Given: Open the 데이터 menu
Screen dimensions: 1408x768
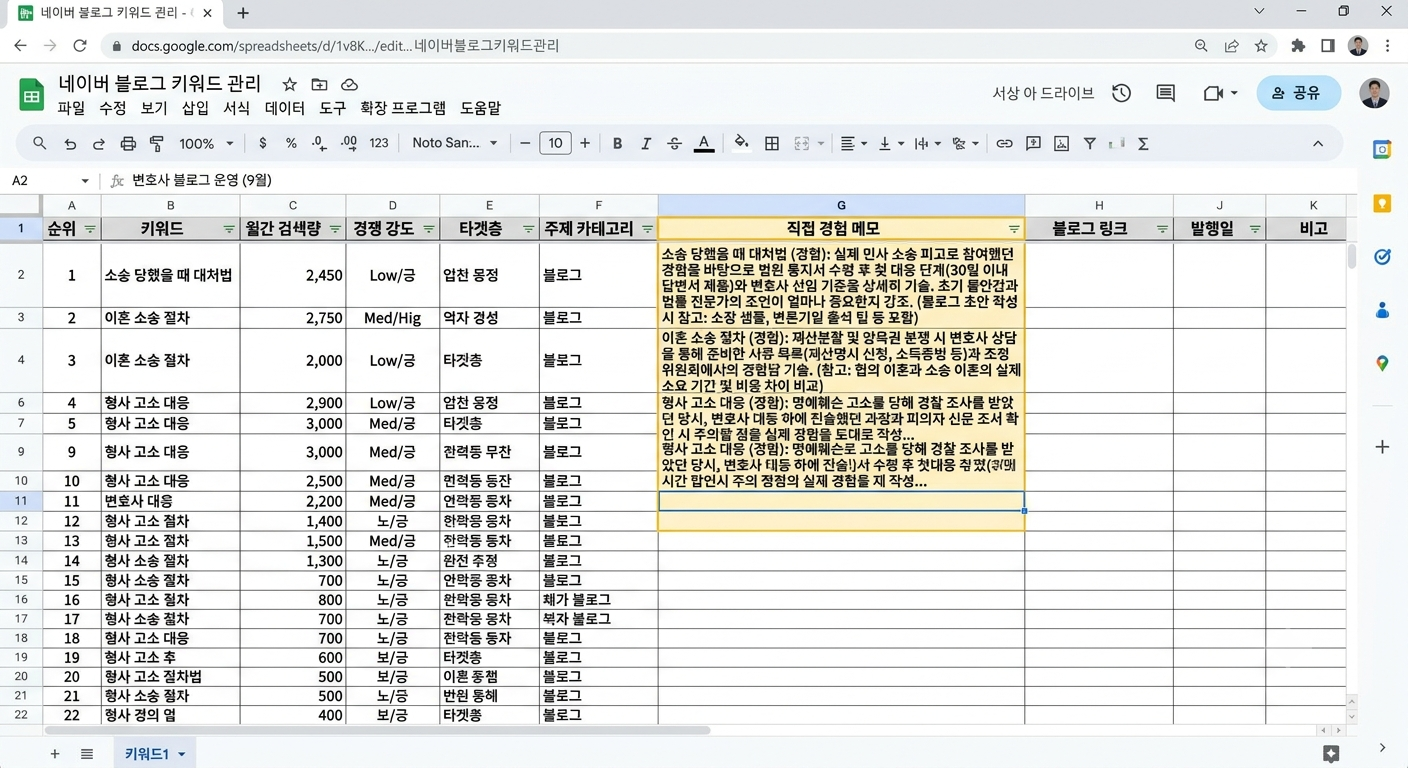Looking at the screenshot, I should (285, 108).
